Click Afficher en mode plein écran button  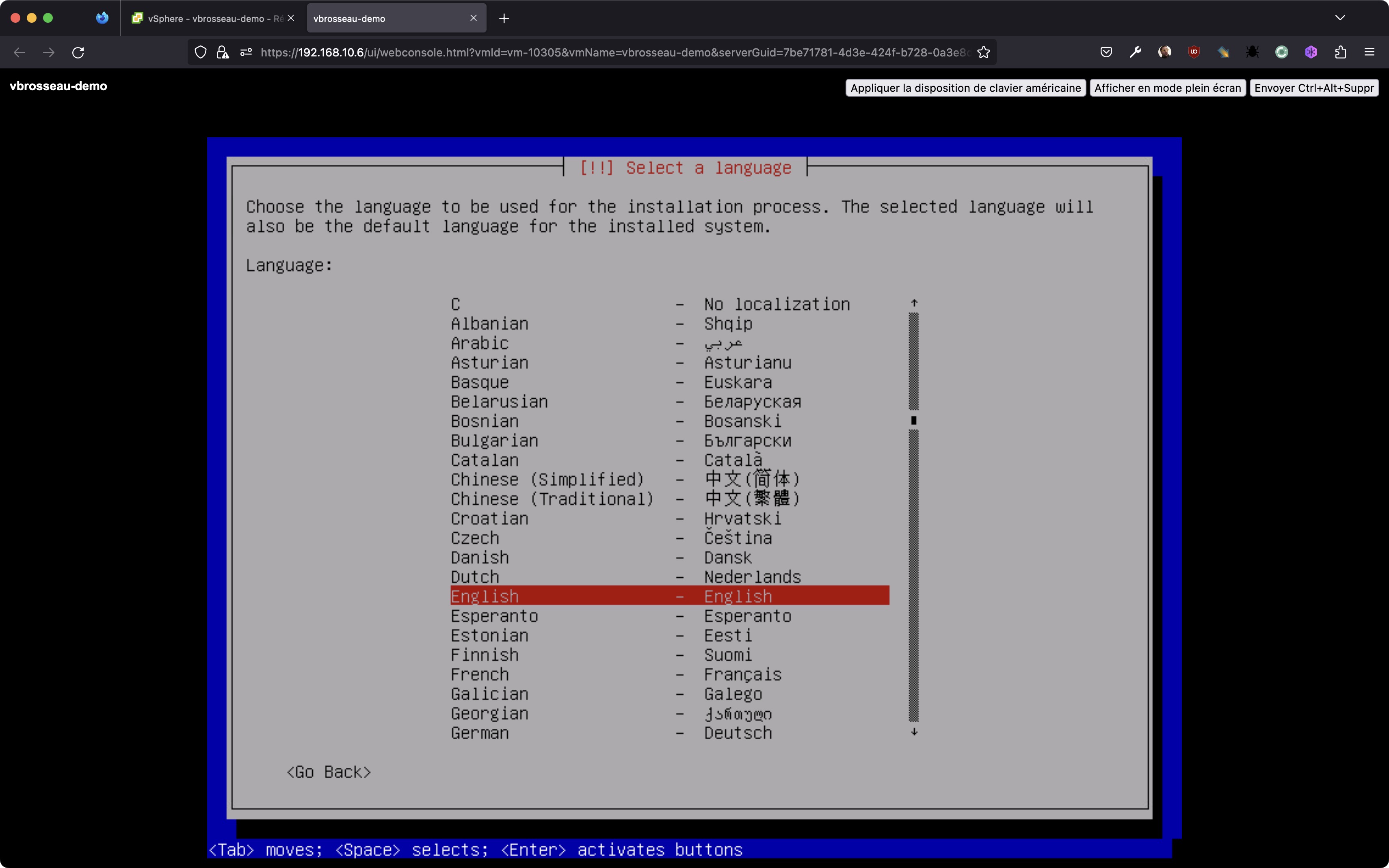point(1167,88)
